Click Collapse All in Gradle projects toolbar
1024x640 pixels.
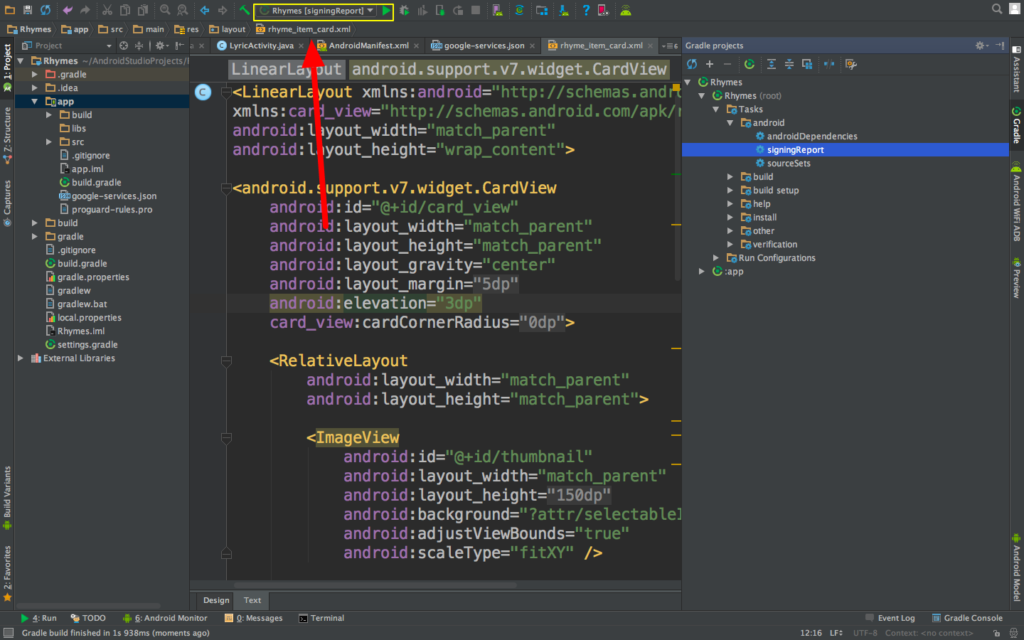coord(789,64)
